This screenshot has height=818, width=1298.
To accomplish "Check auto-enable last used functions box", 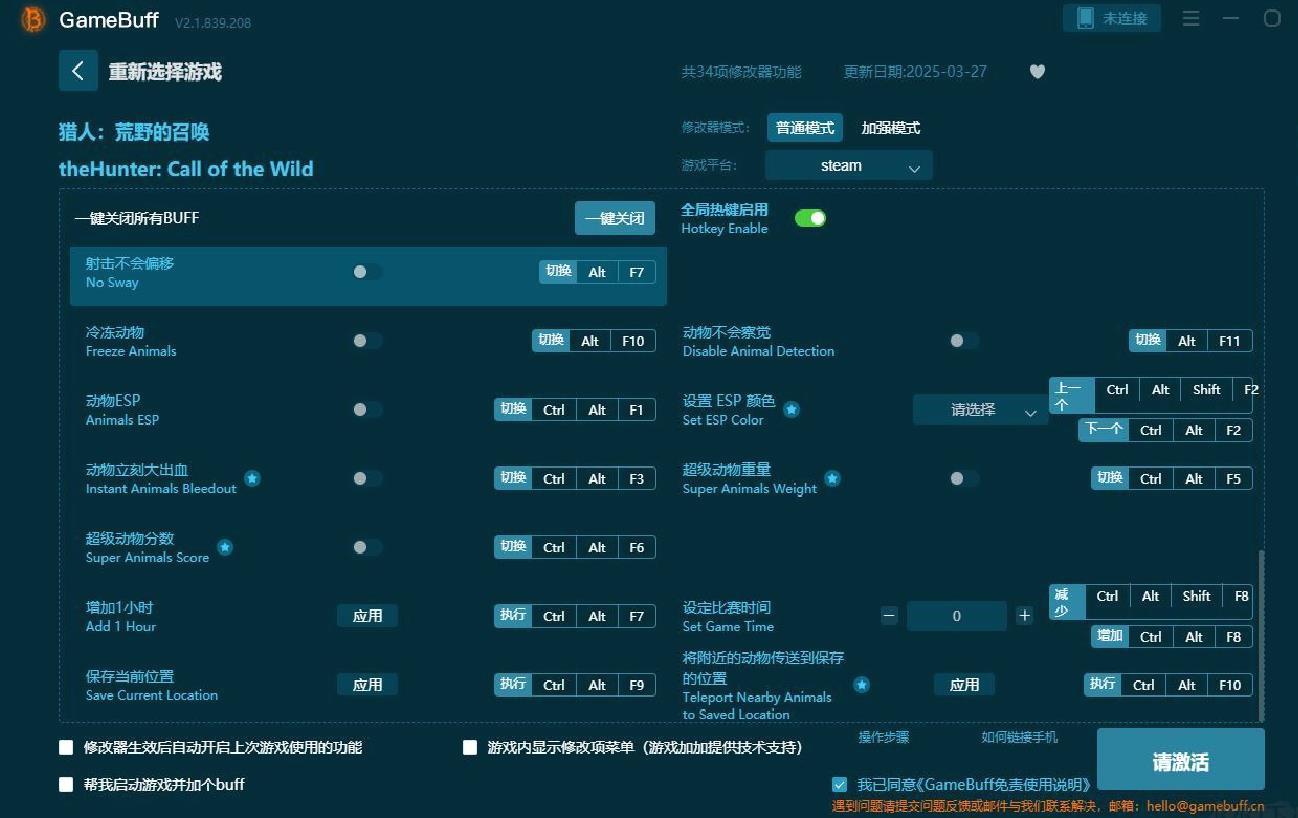I will (67, 747).
